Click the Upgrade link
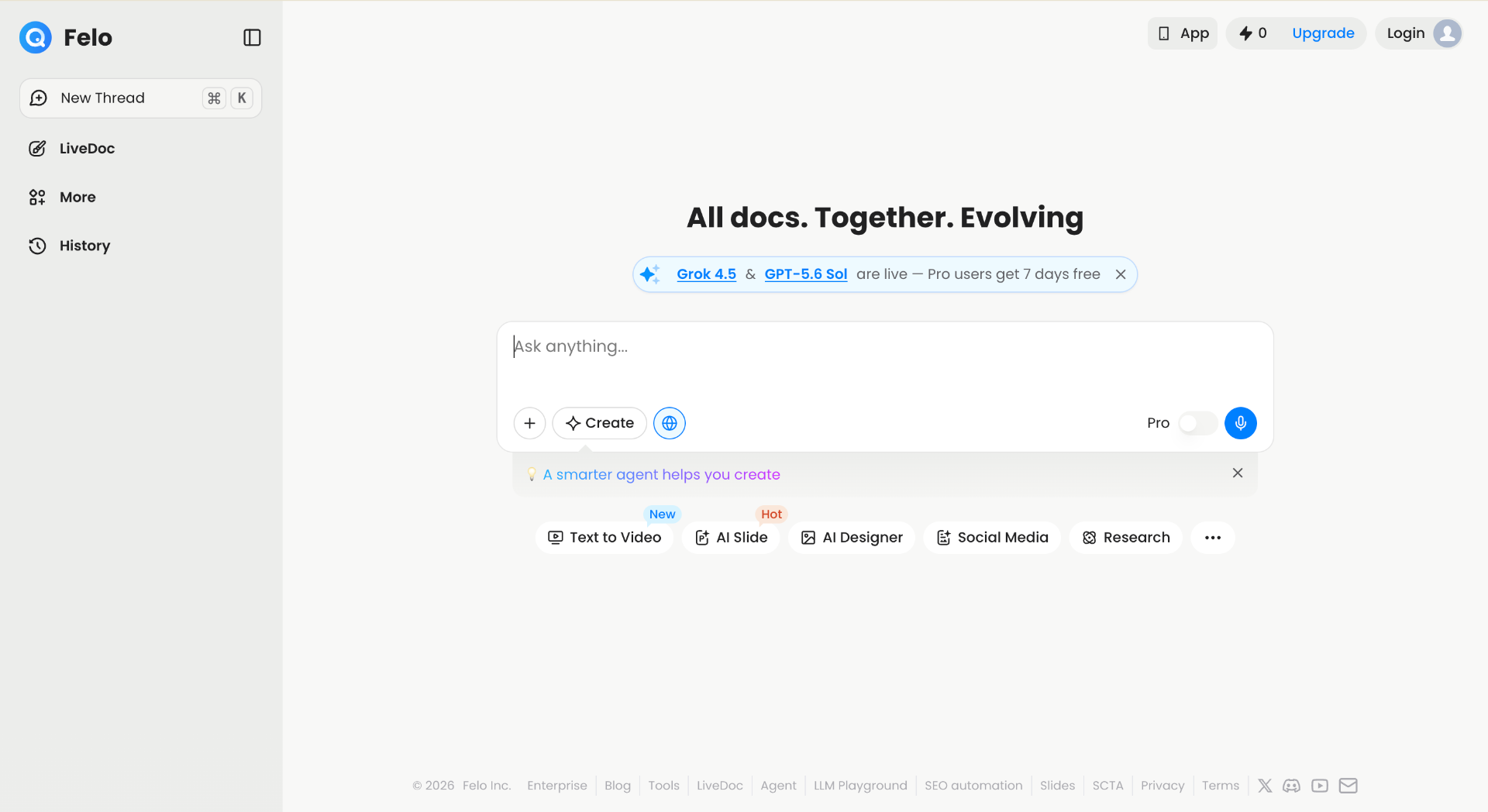The height and width of the screenshot is (812, 1488). (1323, 33)
